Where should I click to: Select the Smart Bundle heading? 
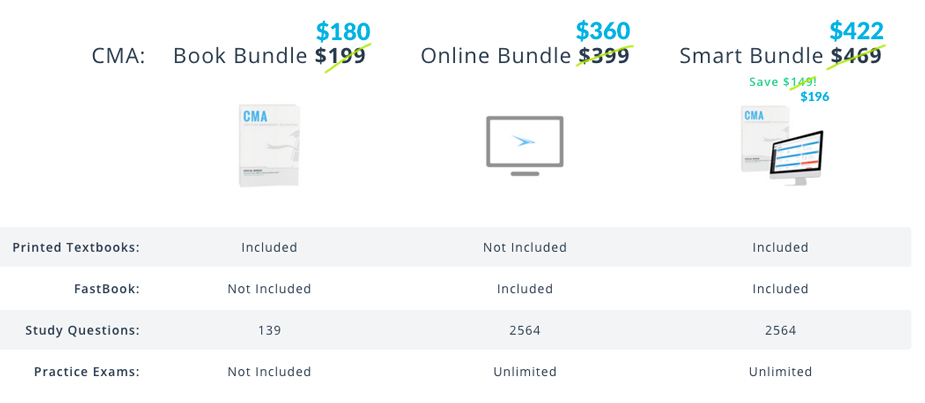tap(752, 56)
